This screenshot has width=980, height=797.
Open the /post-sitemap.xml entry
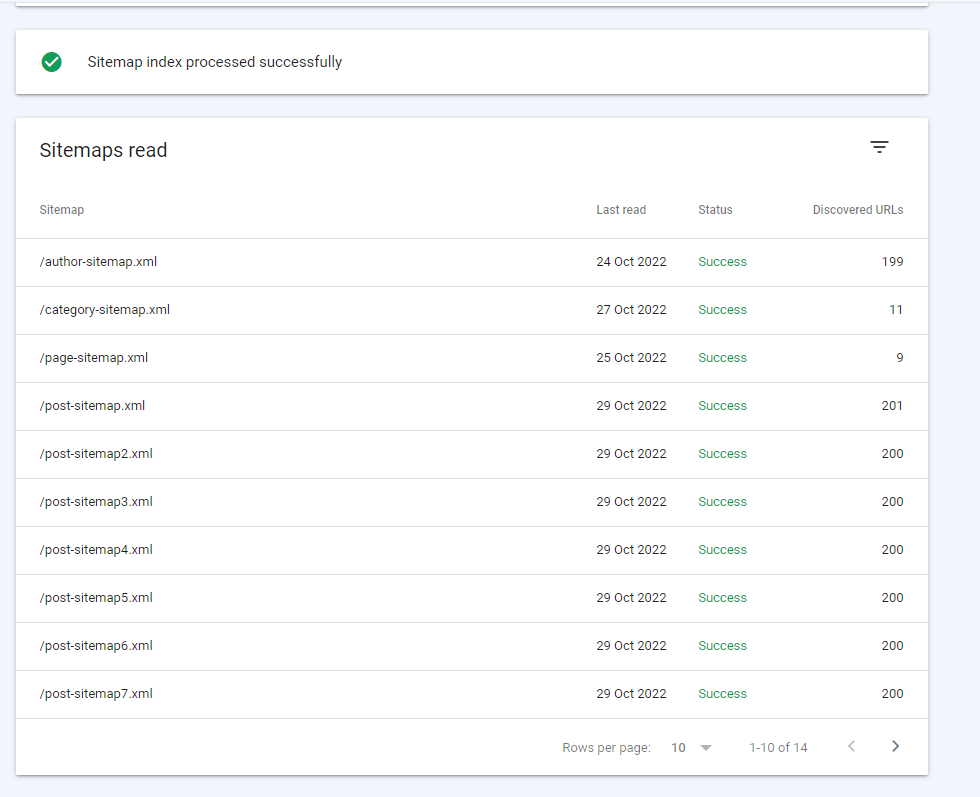click(x=92, y=406)
